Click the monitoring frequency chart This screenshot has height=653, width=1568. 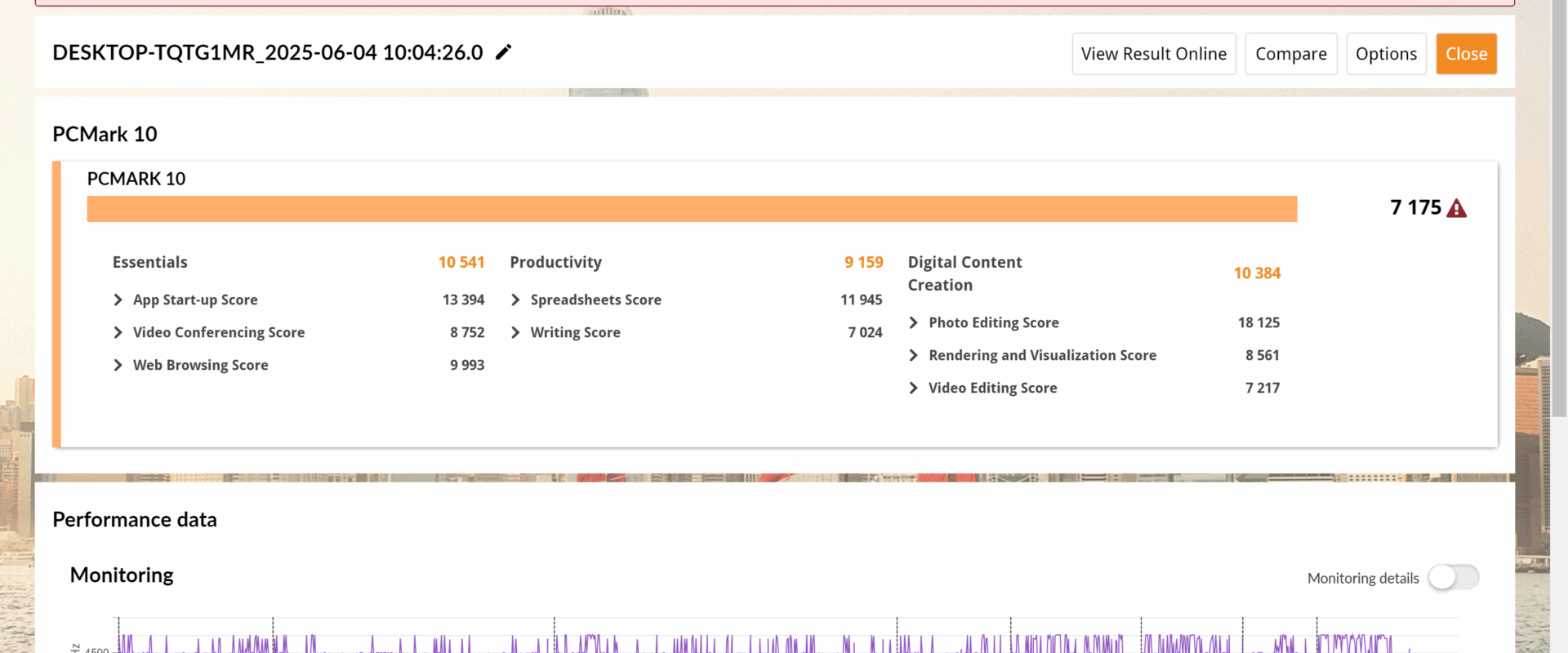[x=784, y=636]
